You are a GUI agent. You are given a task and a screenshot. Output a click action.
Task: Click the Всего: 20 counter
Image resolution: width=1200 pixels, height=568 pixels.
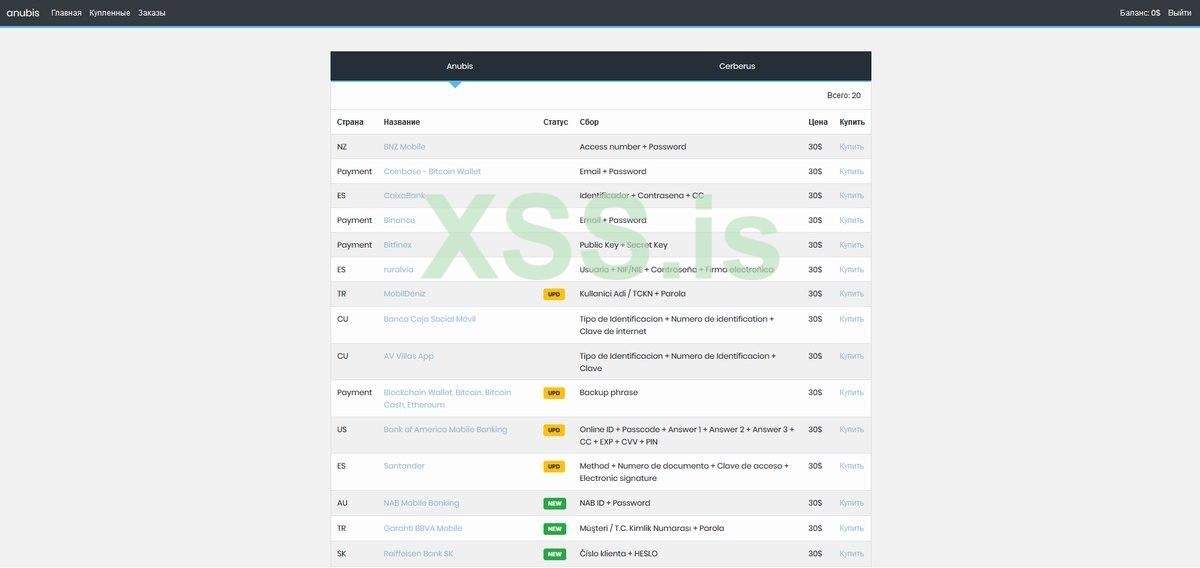point(844,95)
